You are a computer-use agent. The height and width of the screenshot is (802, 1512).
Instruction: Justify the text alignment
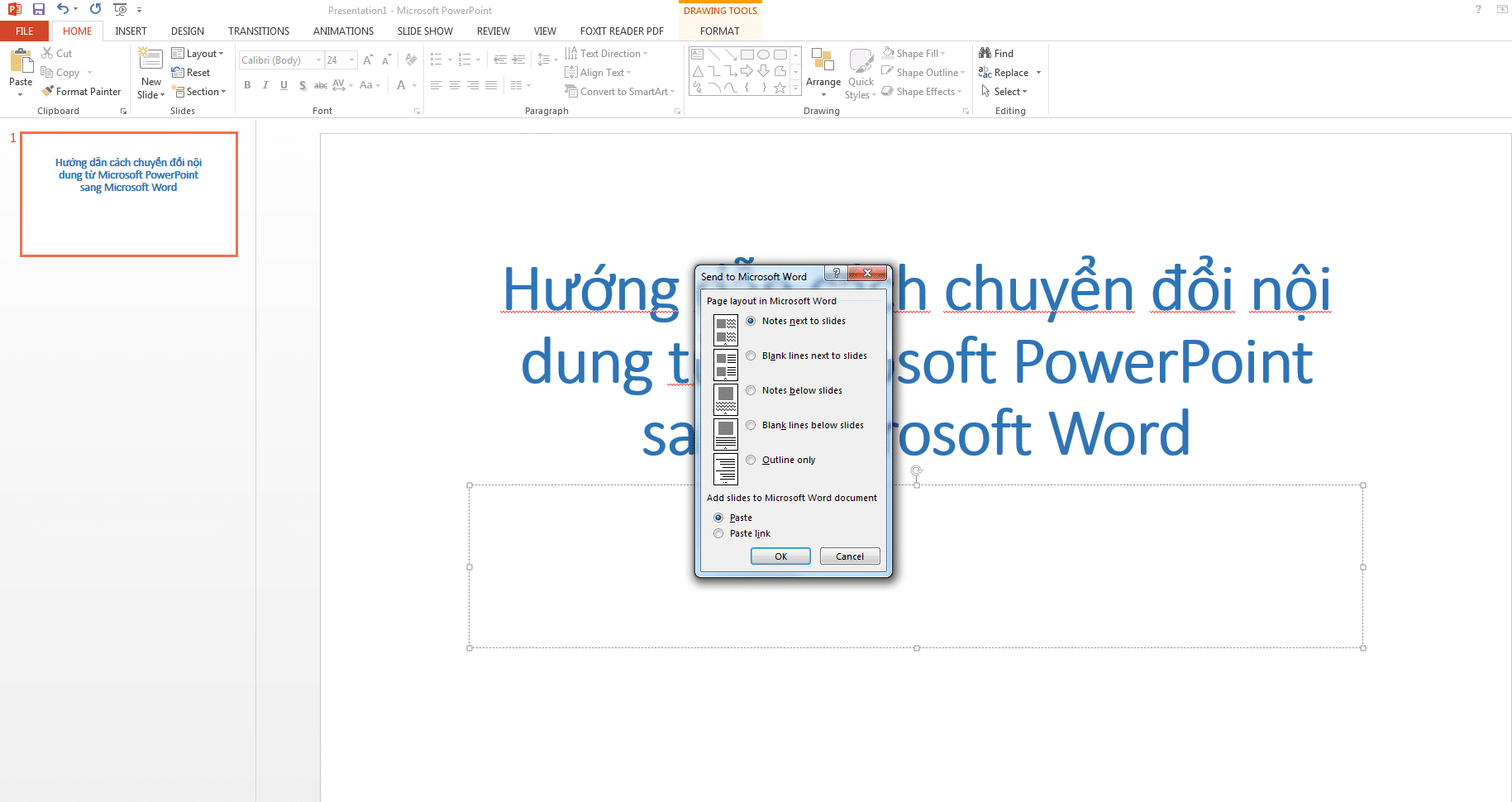(491, 85)
